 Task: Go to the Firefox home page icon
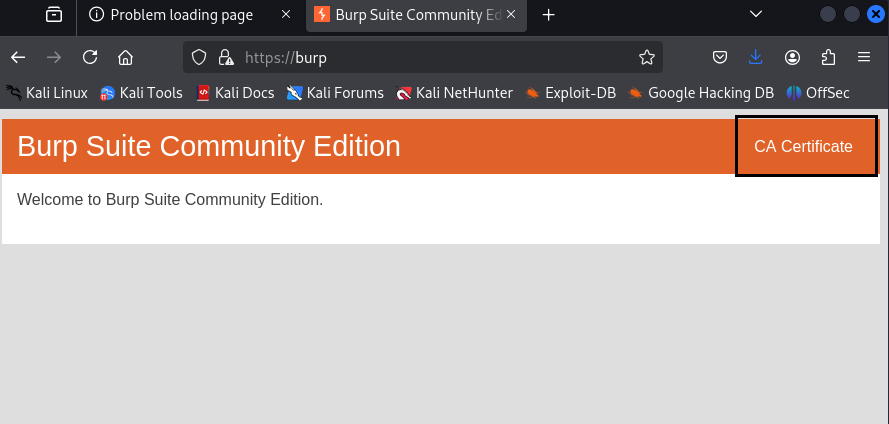[125, 57]
